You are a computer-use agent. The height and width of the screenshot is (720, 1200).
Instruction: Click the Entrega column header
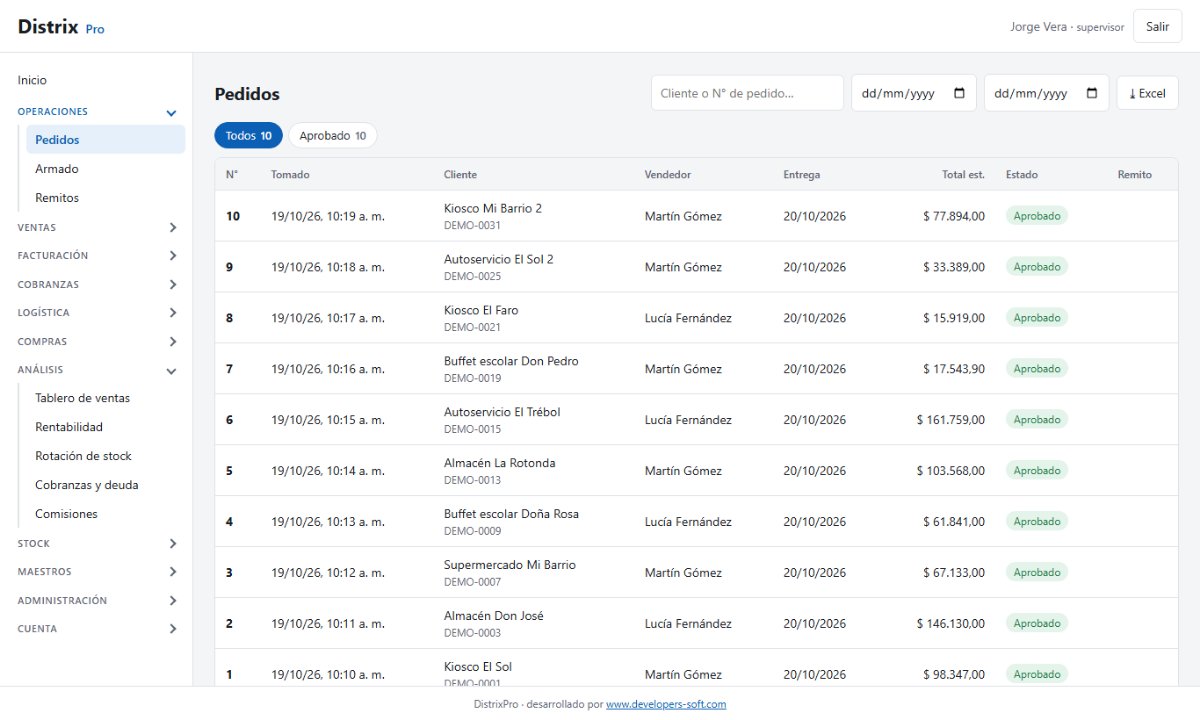pyautogui.click(x=802, y=174)
